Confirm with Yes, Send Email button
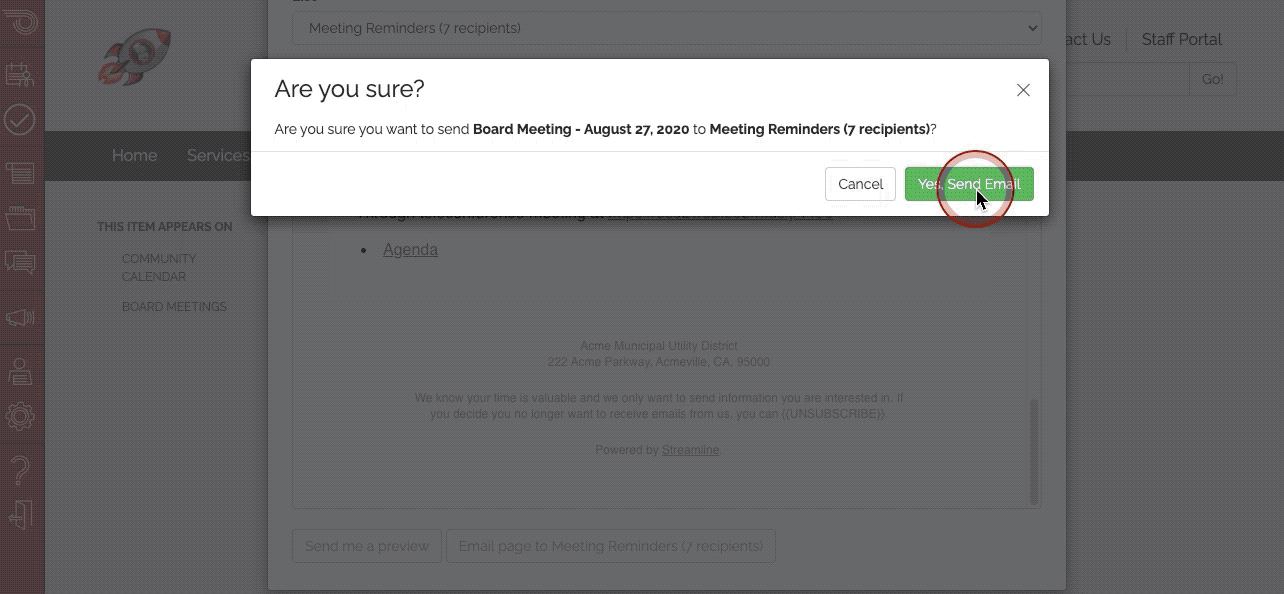Screen dimensions: 1284x594 point(969,184)
